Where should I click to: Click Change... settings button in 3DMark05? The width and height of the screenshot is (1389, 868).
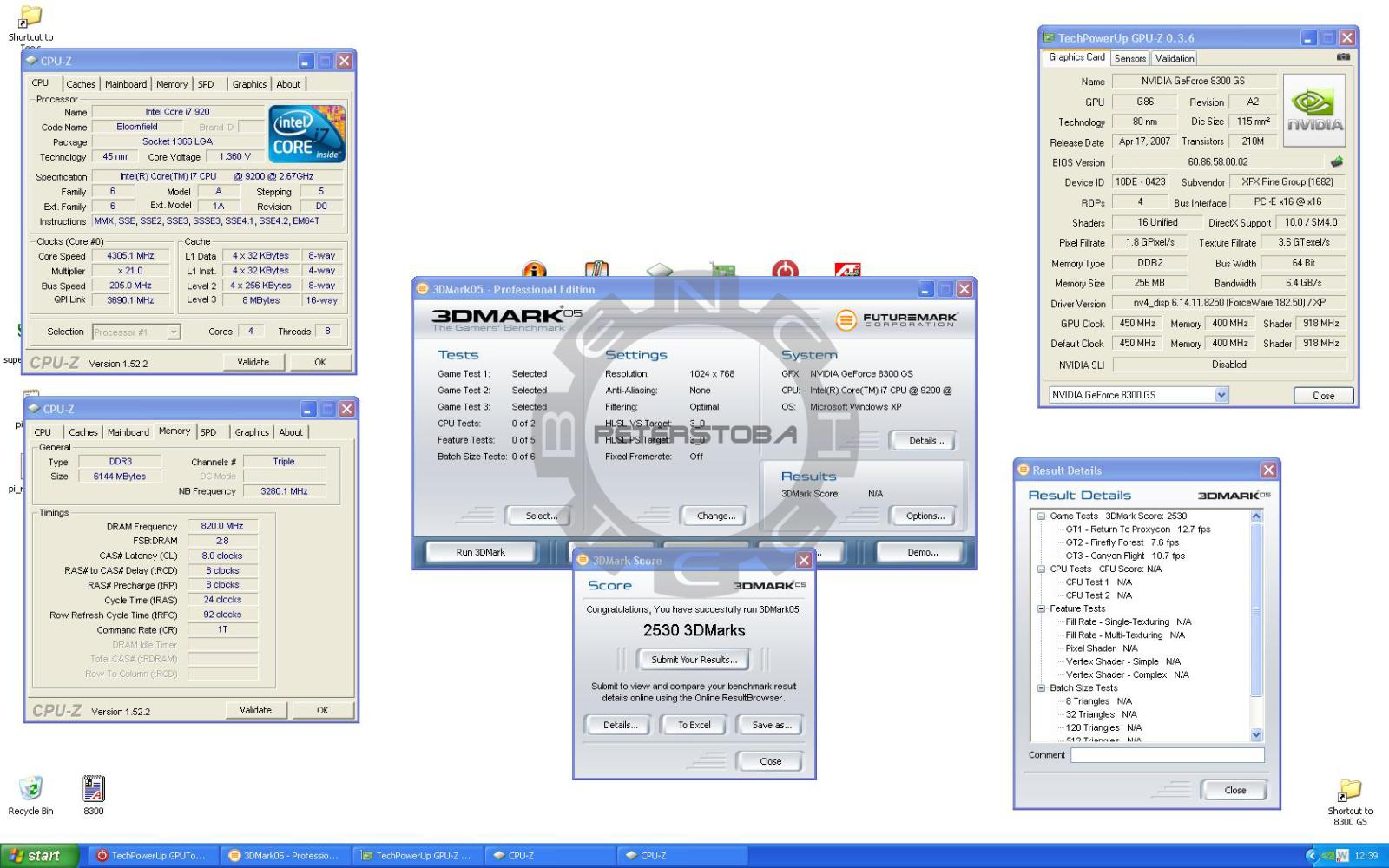pyautogui.click(x=716, y=516)
